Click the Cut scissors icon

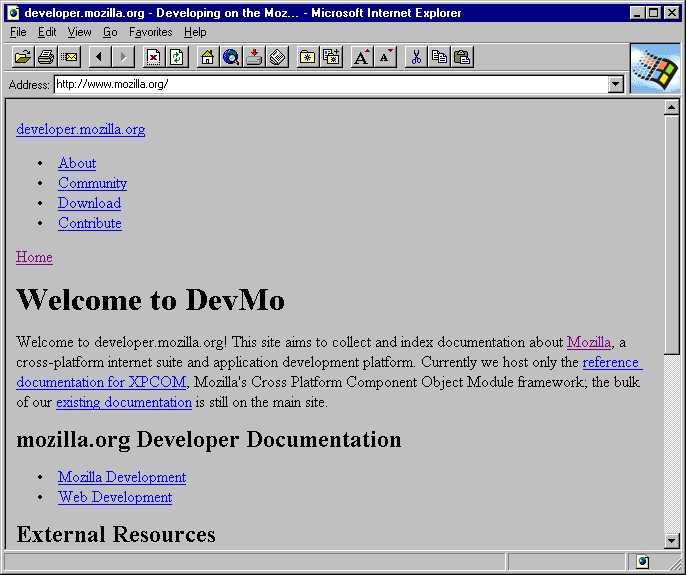[416, 57]
